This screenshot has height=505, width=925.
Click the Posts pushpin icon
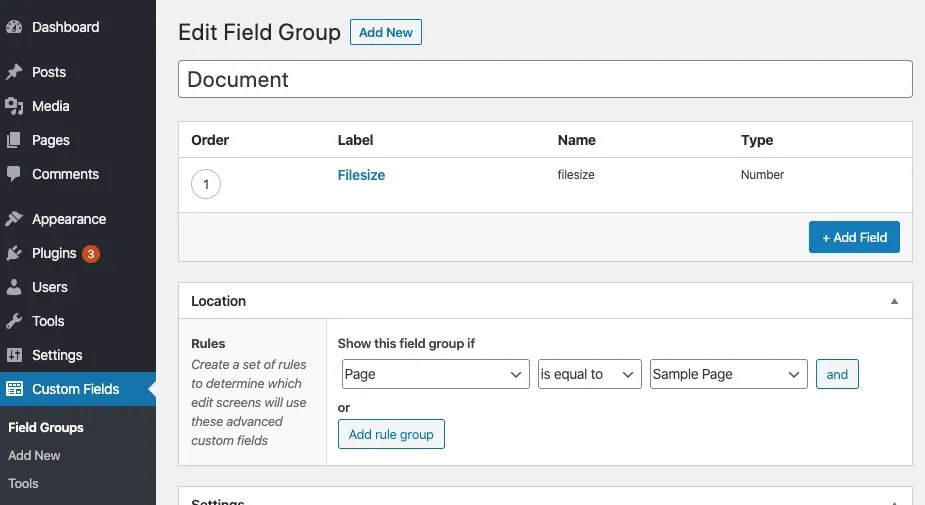click(x=14, y=72)
